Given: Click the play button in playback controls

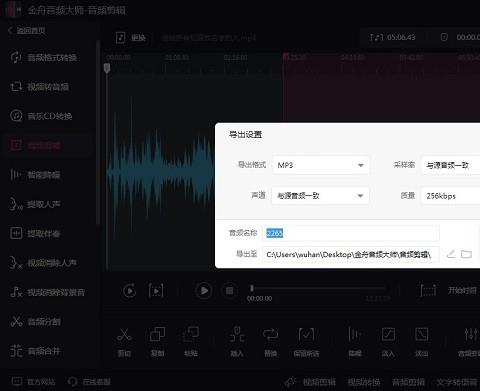Looking at the screenshot, I should click(204, 291).
